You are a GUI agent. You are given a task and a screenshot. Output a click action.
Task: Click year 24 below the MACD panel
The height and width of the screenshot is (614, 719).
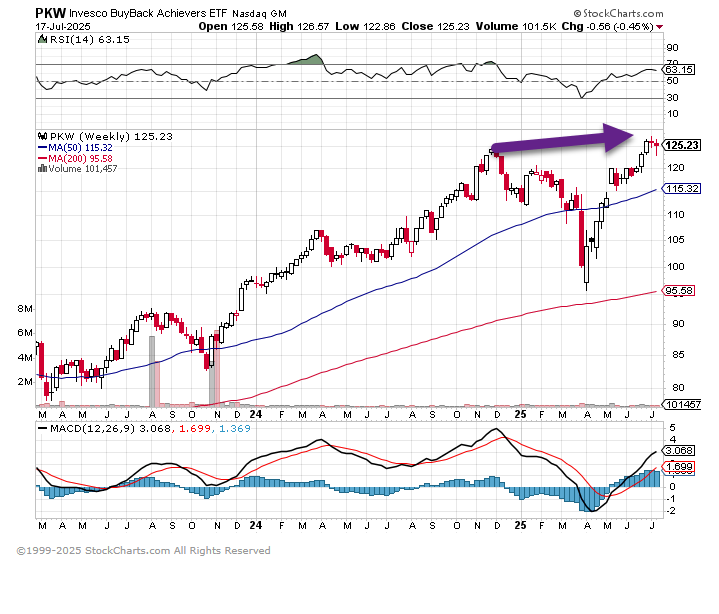[256, 525]
